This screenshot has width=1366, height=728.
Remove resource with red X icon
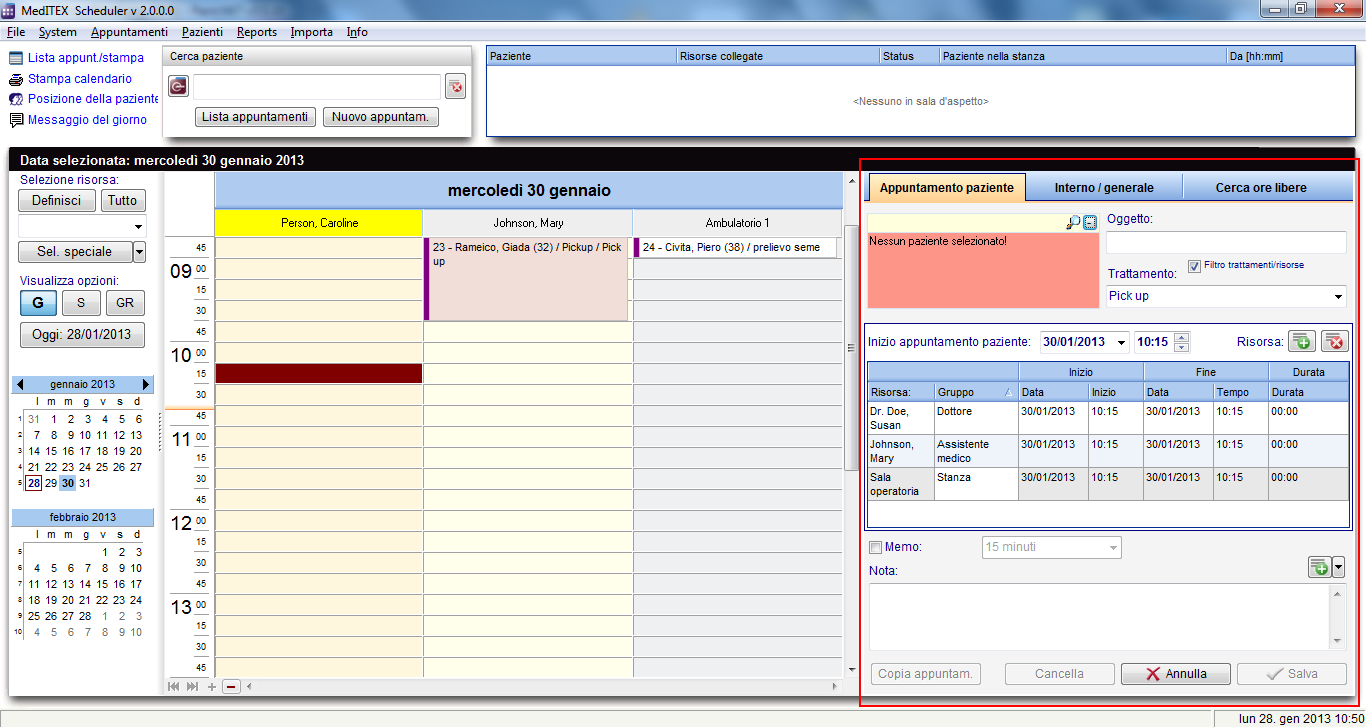point(1335,342)
